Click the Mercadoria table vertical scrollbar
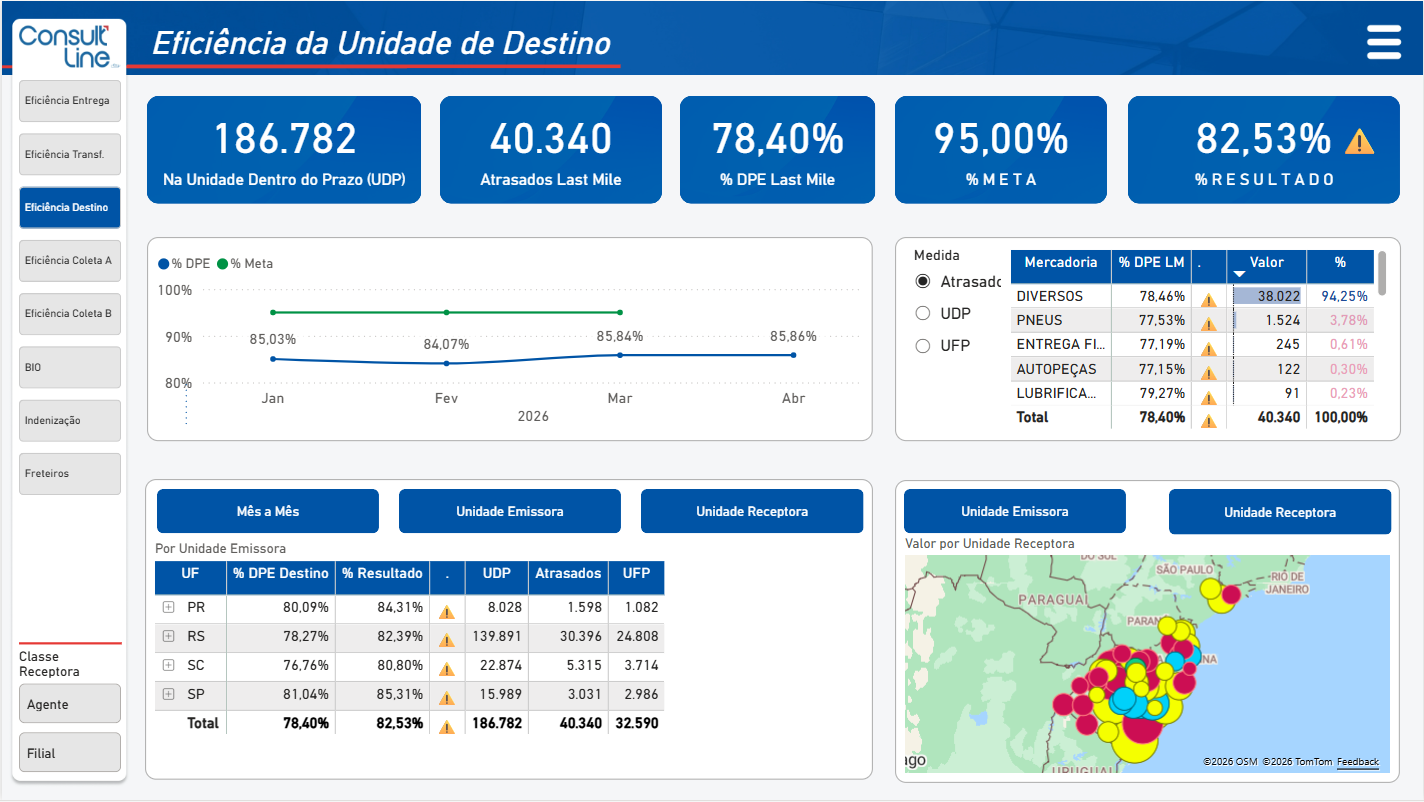 1382,273
